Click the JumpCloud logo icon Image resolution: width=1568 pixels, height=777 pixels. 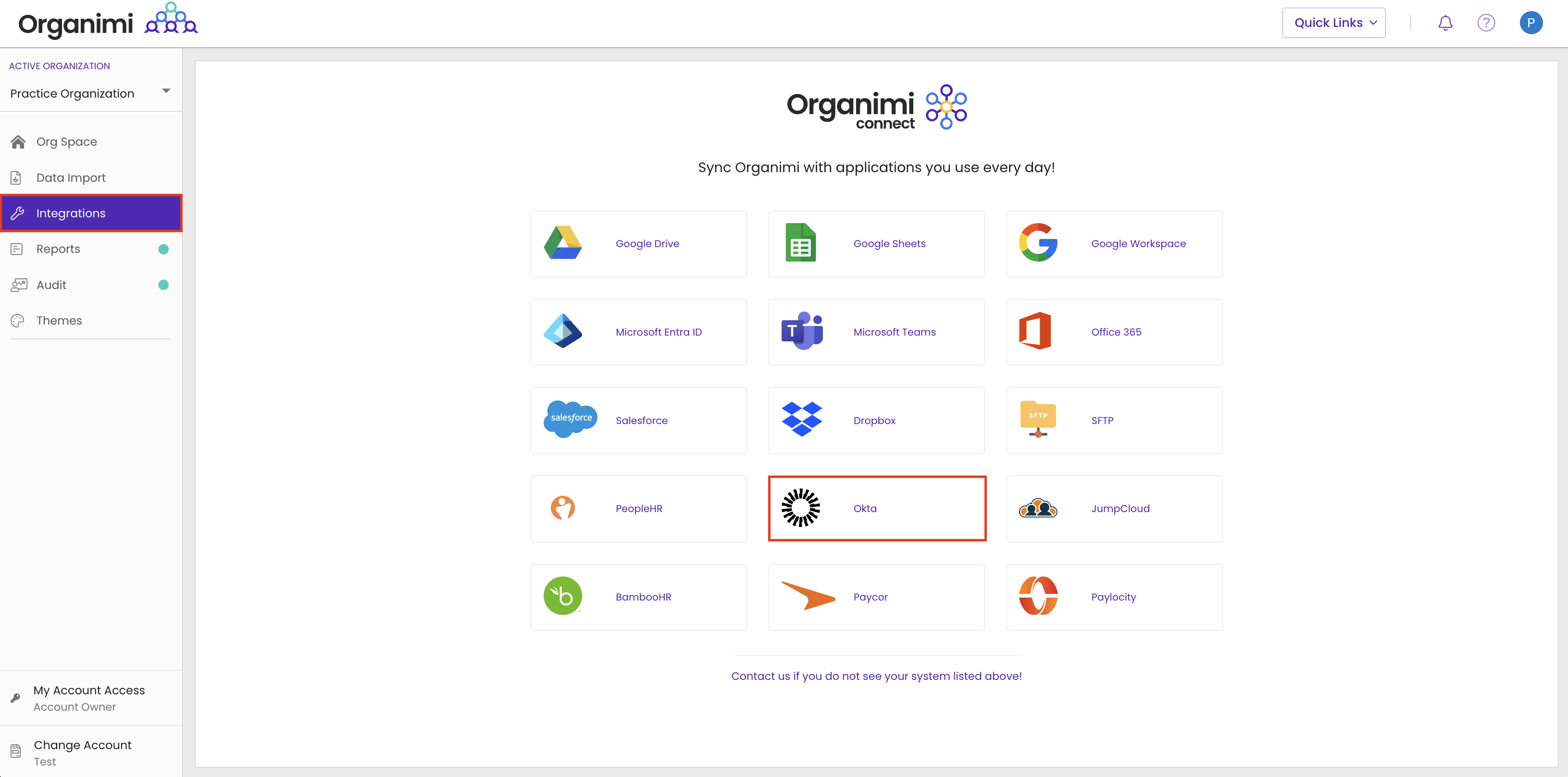1038,508
